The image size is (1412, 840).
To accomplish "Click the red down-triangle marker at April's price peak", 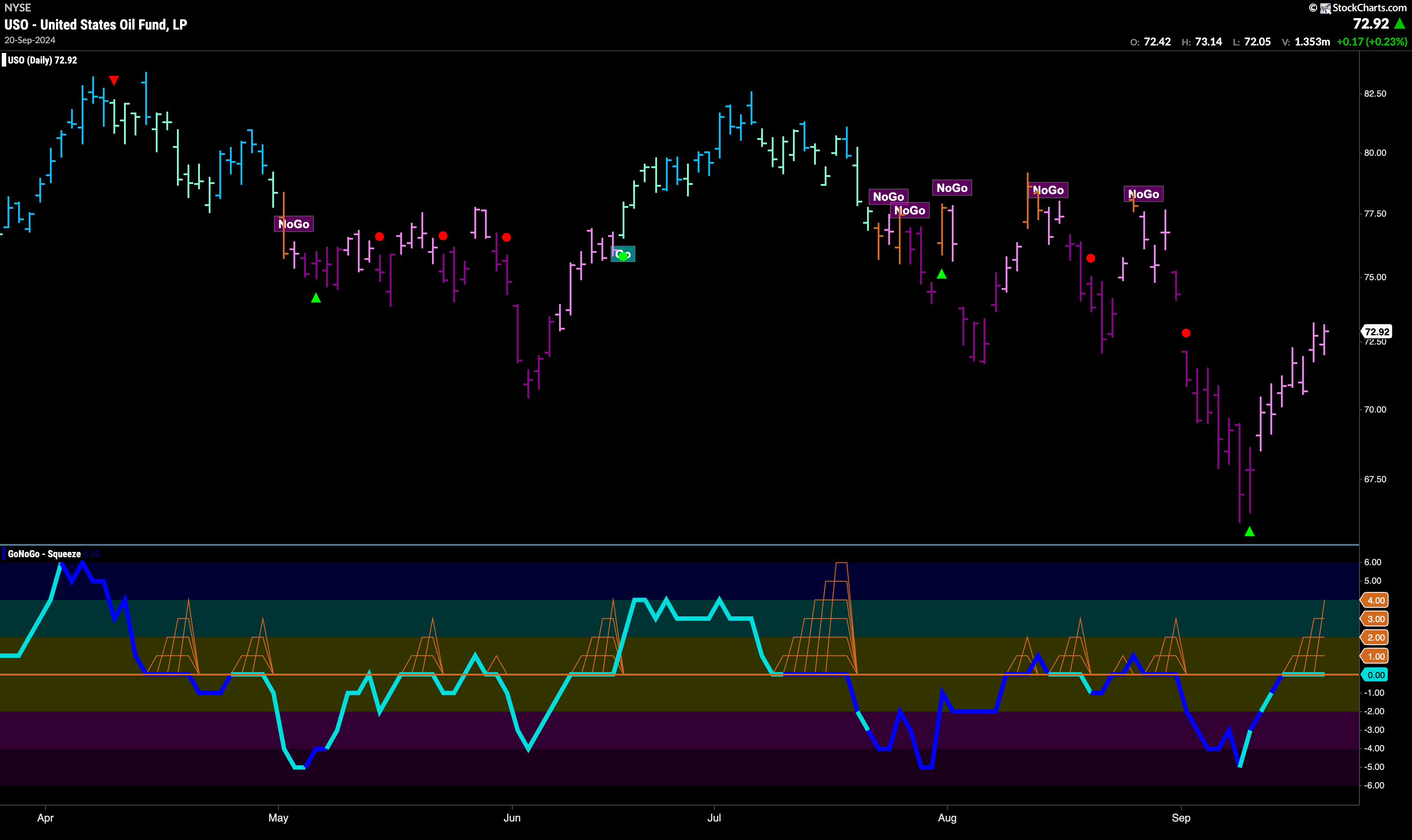I will click(114, 81).
